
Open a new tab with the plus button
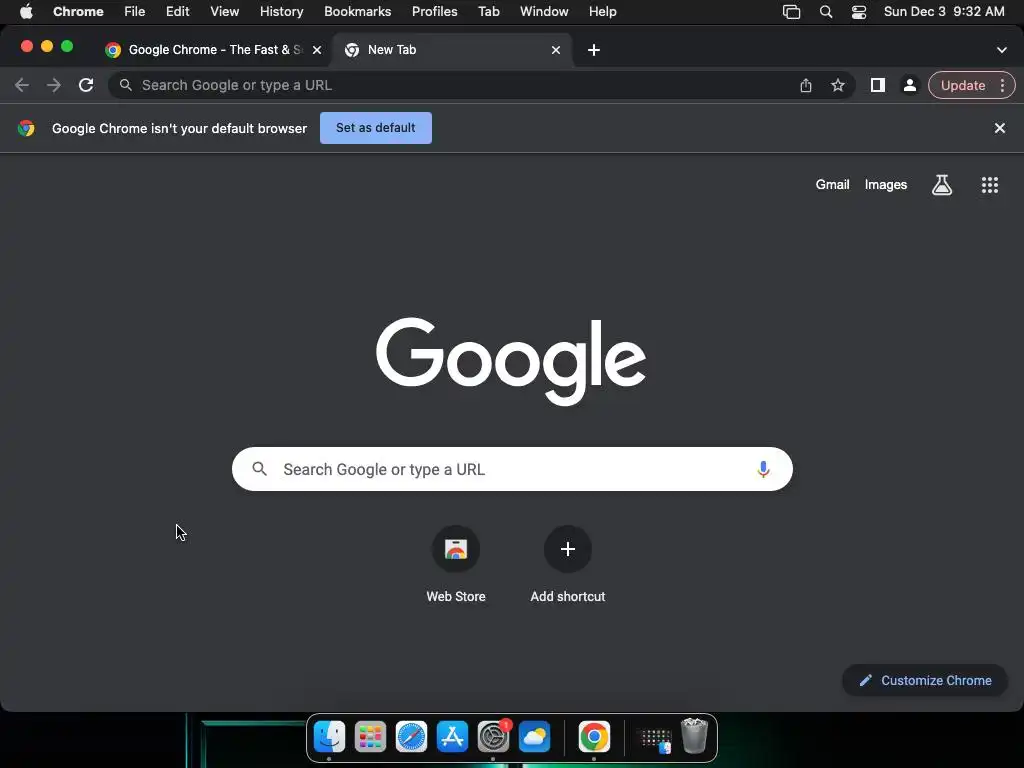pos(594,50)
